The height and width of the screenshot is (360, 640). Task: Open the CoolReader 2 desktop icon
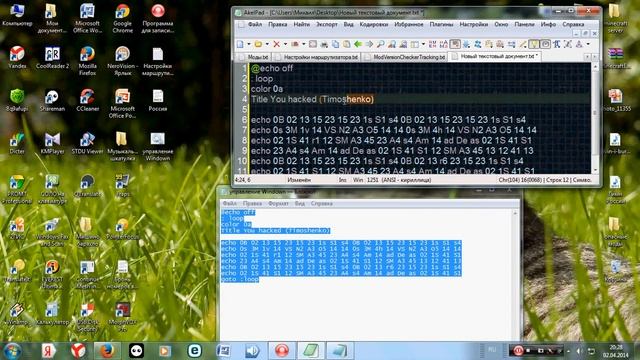click(x=52, y=58)
